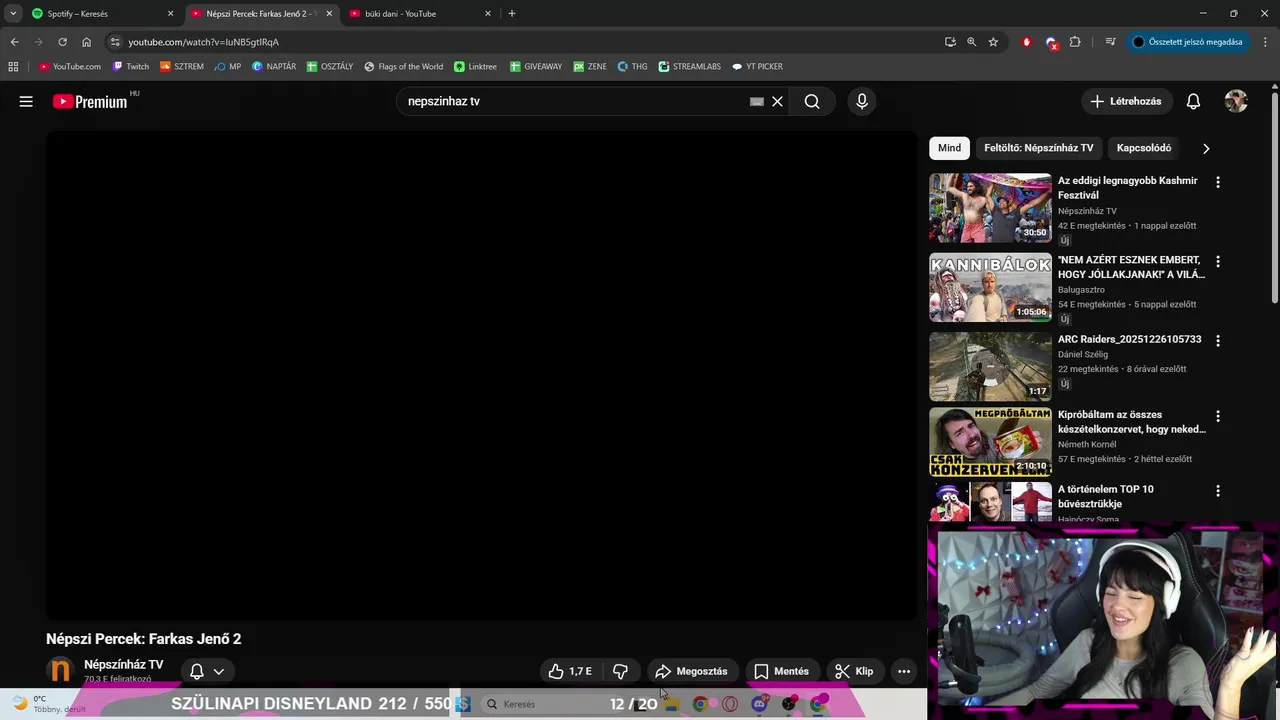1280x720 pixels.
Task: Go to YouTube Premium home logo
Action: coord(90,101)
